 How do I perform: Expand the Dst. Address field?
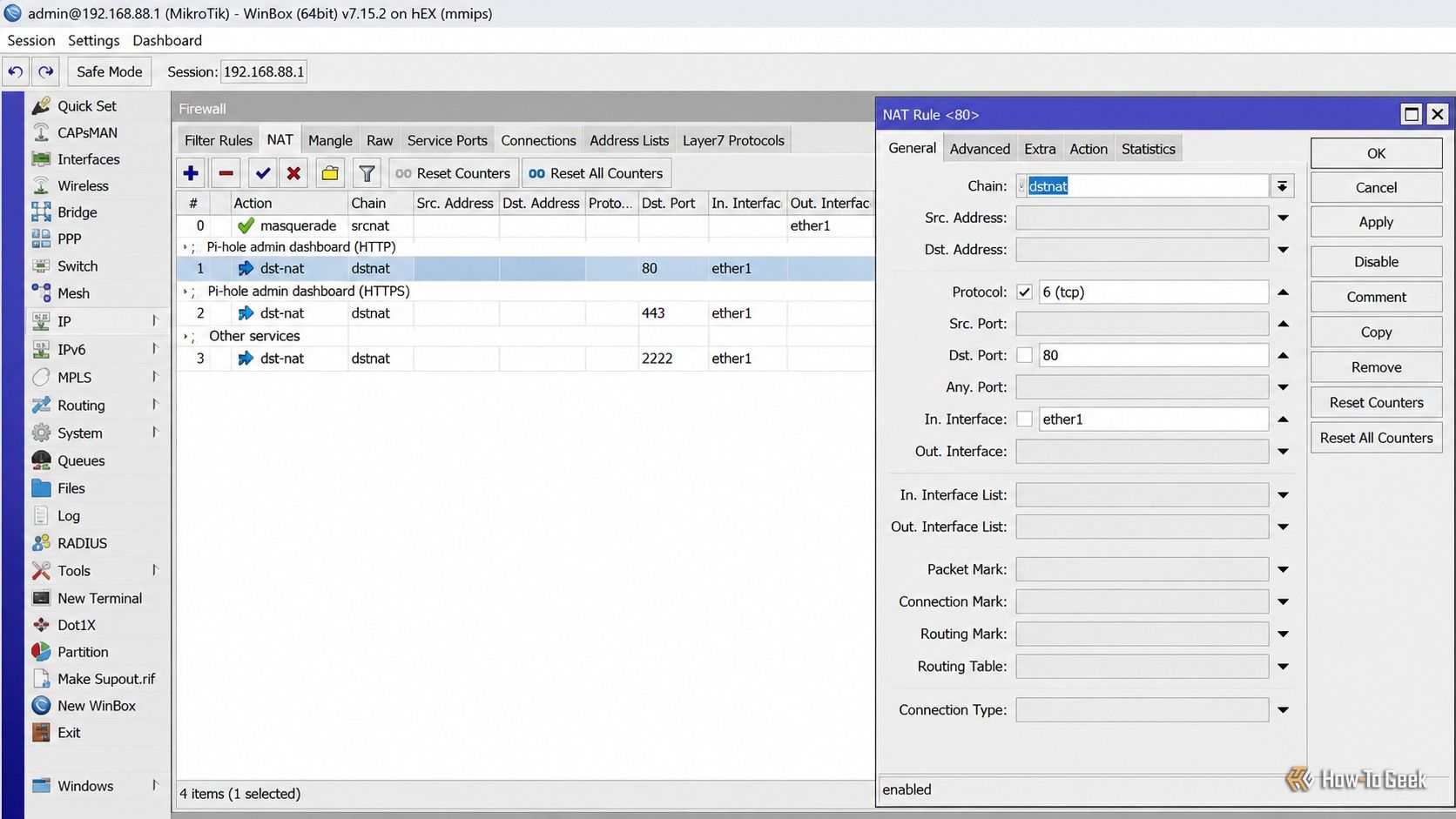tap(1283, 250)
